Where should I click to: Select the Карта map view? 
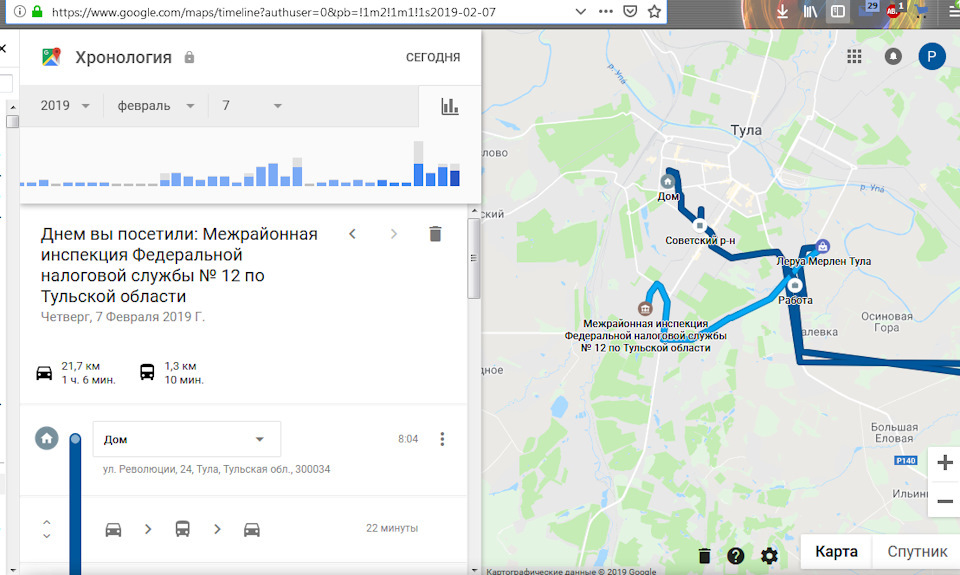point(836,552)
